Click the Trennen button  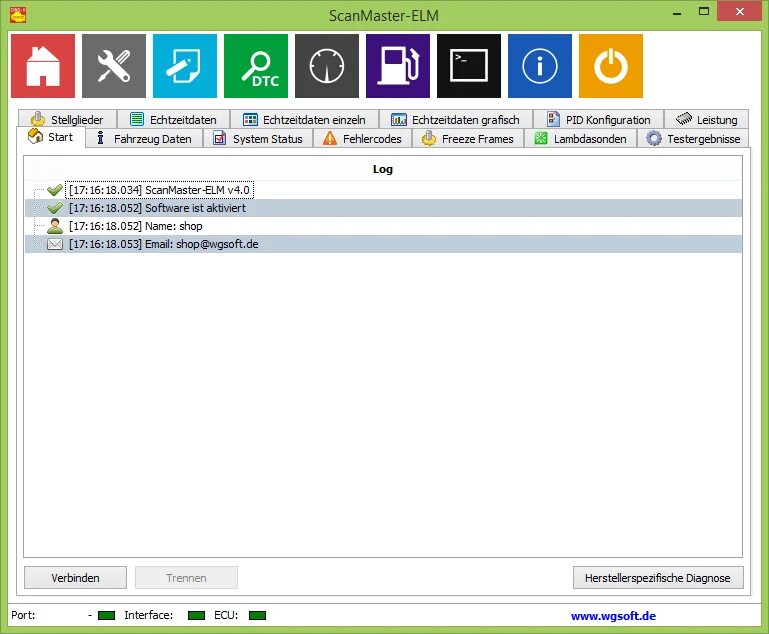pyautogui.click(x=186, y=578)
